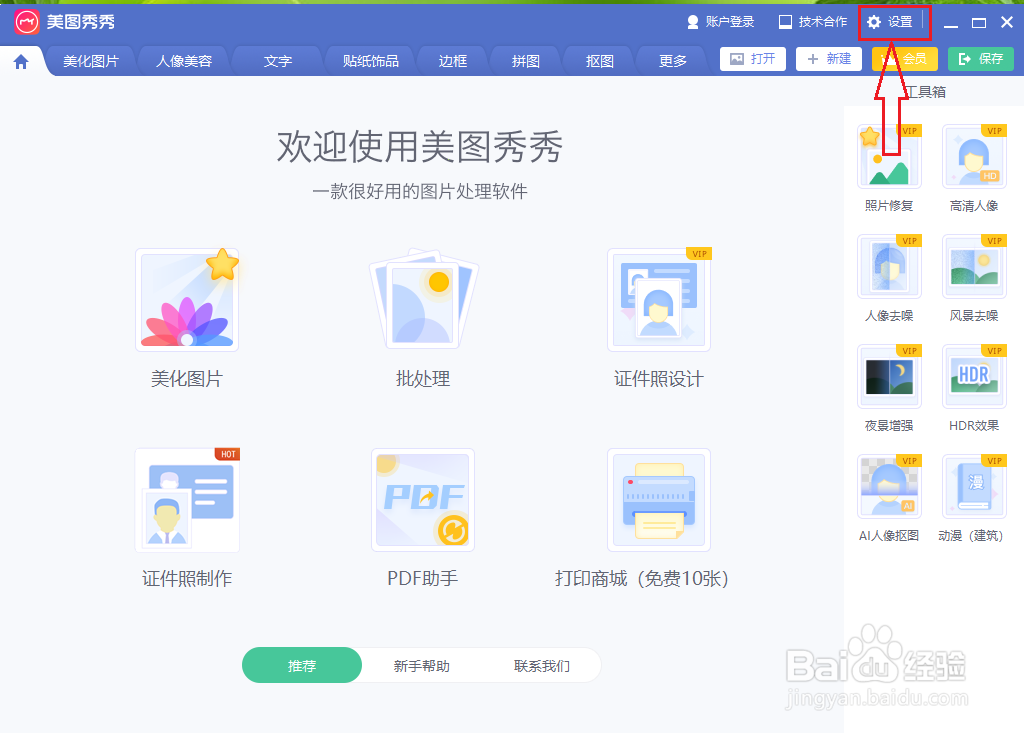Image resolution: width=1024 pixels, height=733 pixels.
Task: Switch to the 人像美容 tab
Action: click(184, 61)
